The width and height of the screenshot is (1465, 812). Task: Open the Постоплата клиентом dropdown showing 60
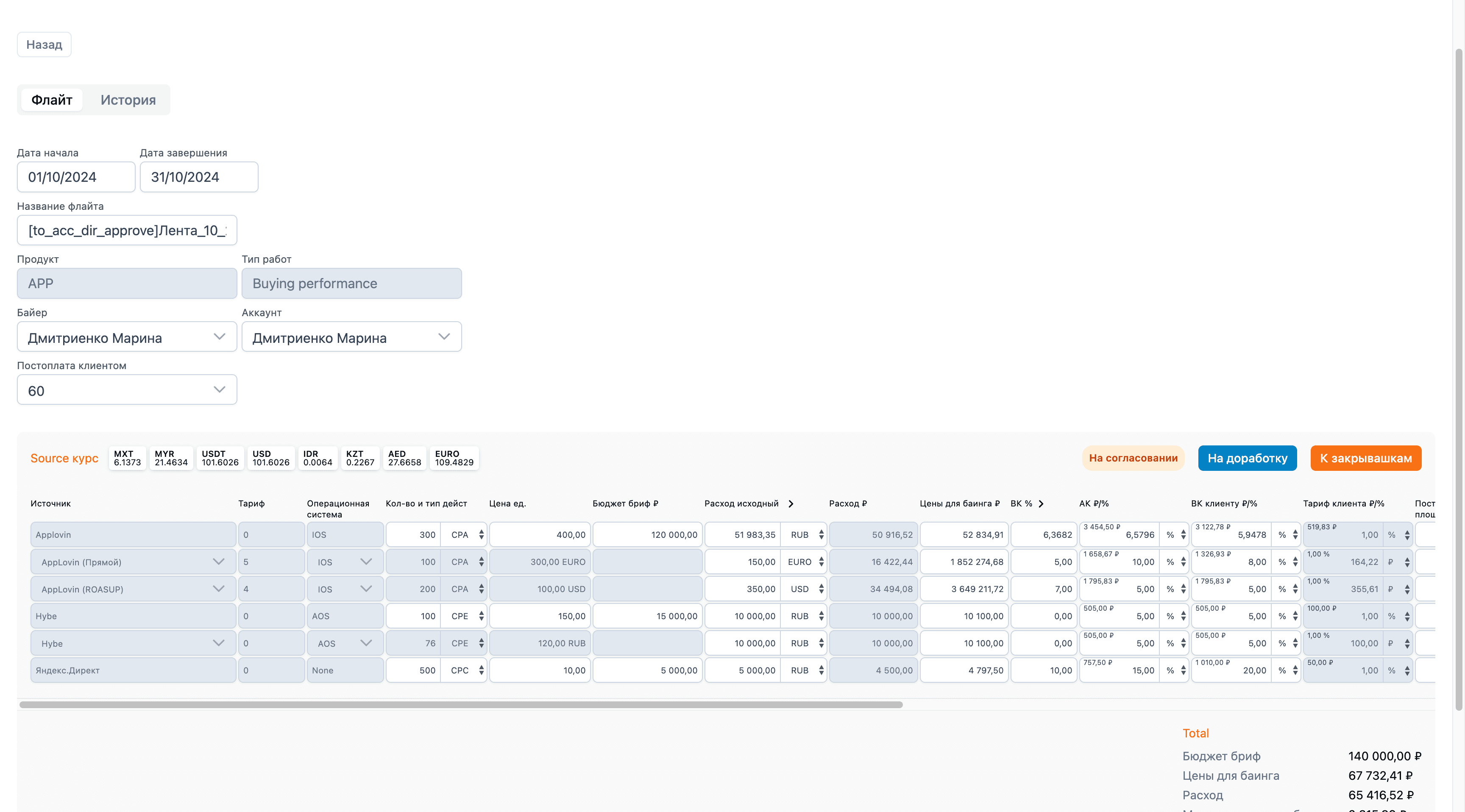point(127,390)
